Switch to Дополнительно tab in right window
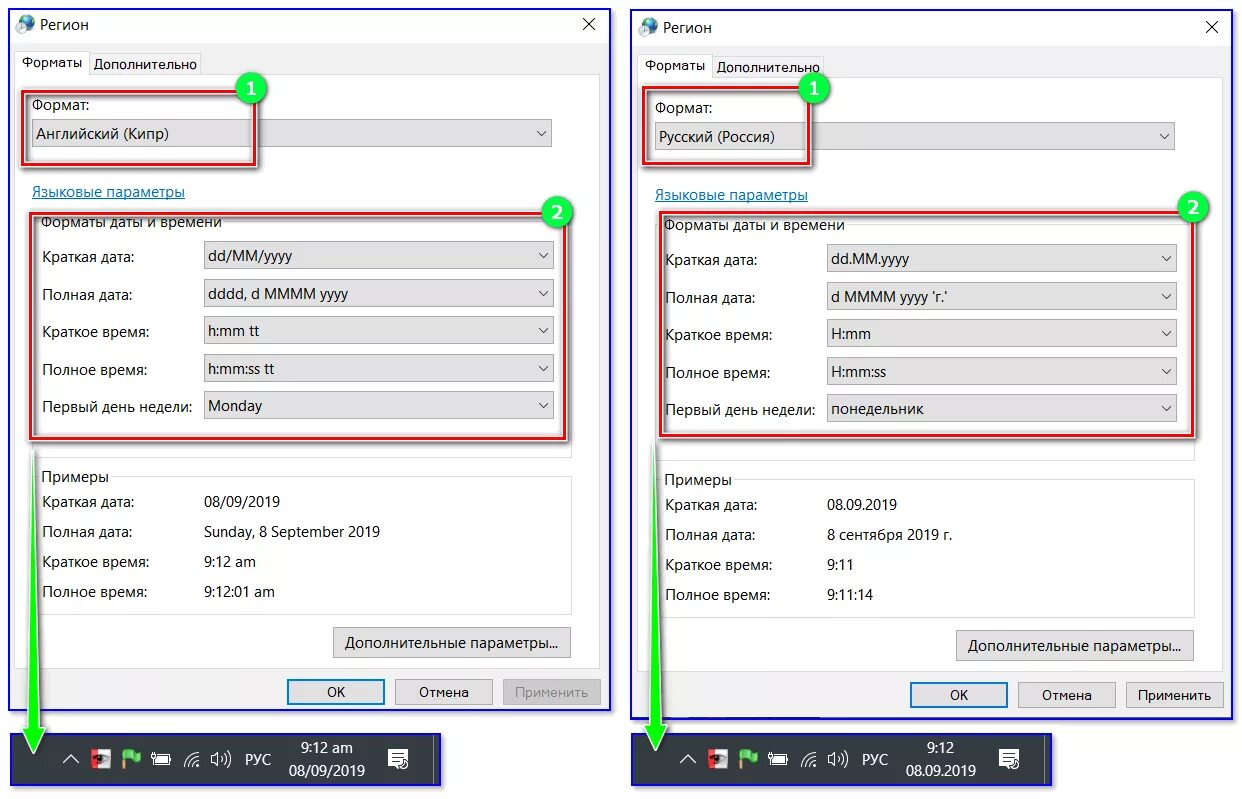Image resolution: width=1242 pixels, height=799 pixels. pyautogui.click(x=768, y=67)
